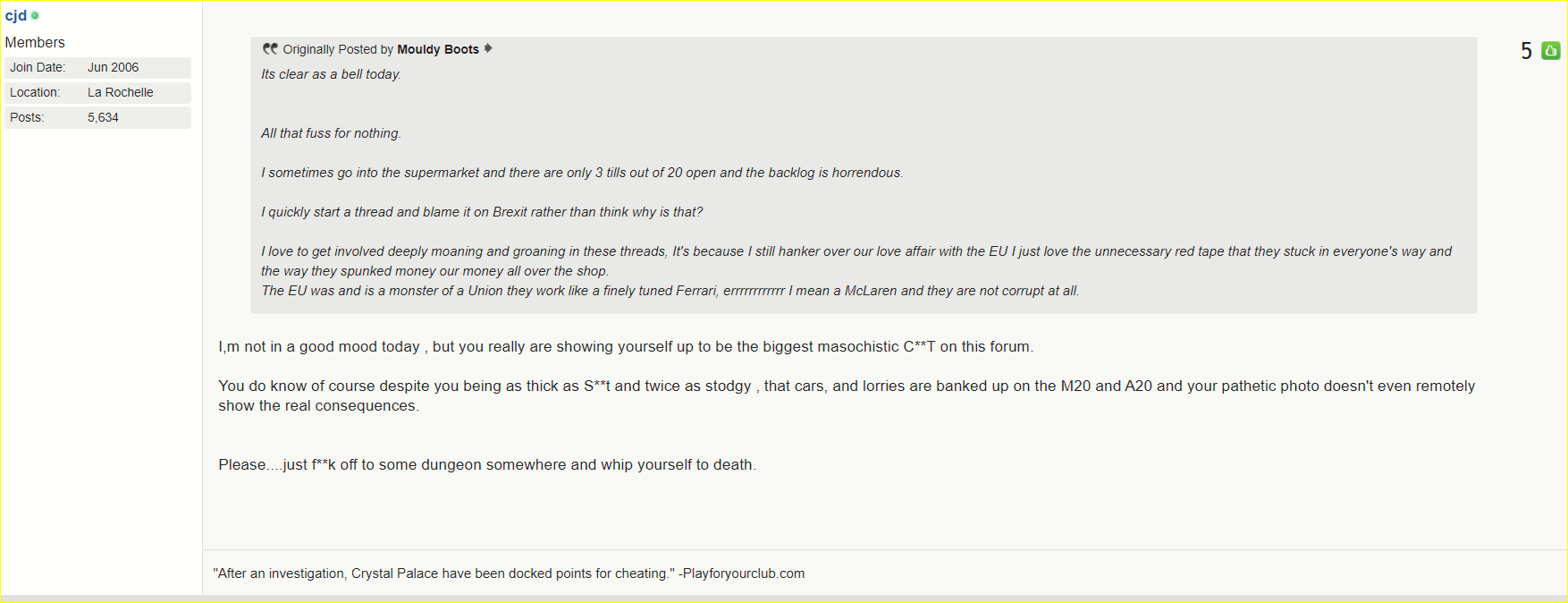Viewport: 1568px width, 603px height.
Task: Open the cjd user profile link
Action: tap(16, 15)
